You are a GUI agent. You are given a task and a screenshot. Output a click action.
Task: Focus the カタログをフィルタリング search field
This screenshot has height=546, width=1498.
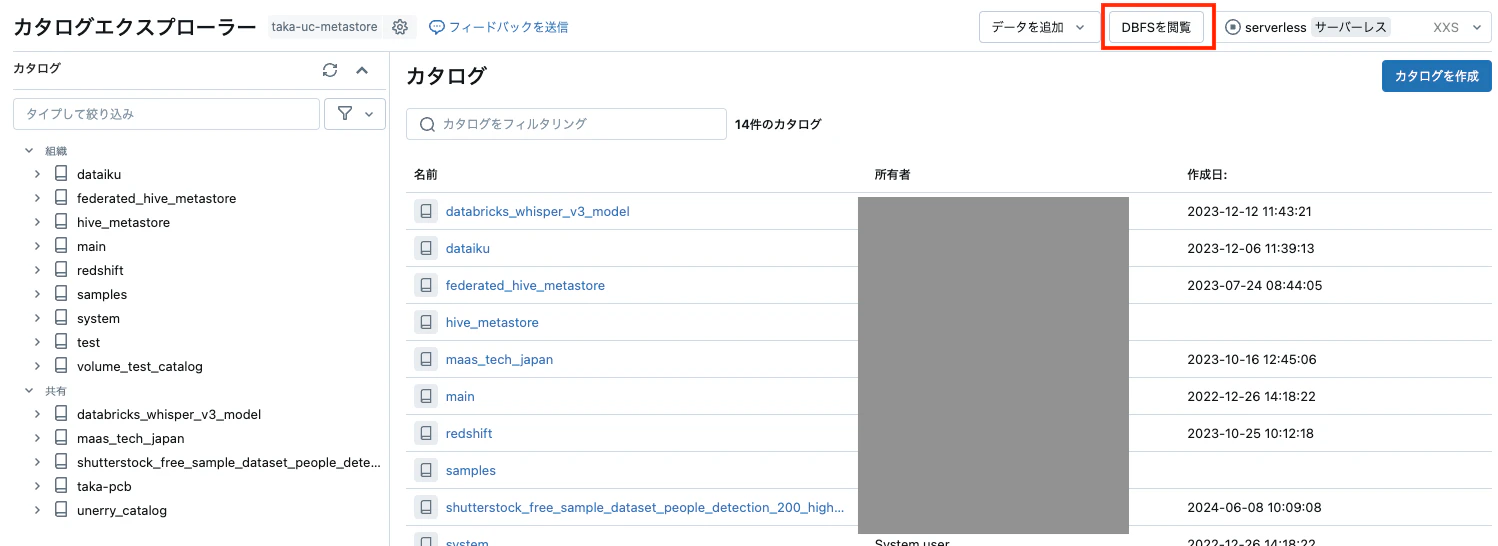[x=566, y=124]
